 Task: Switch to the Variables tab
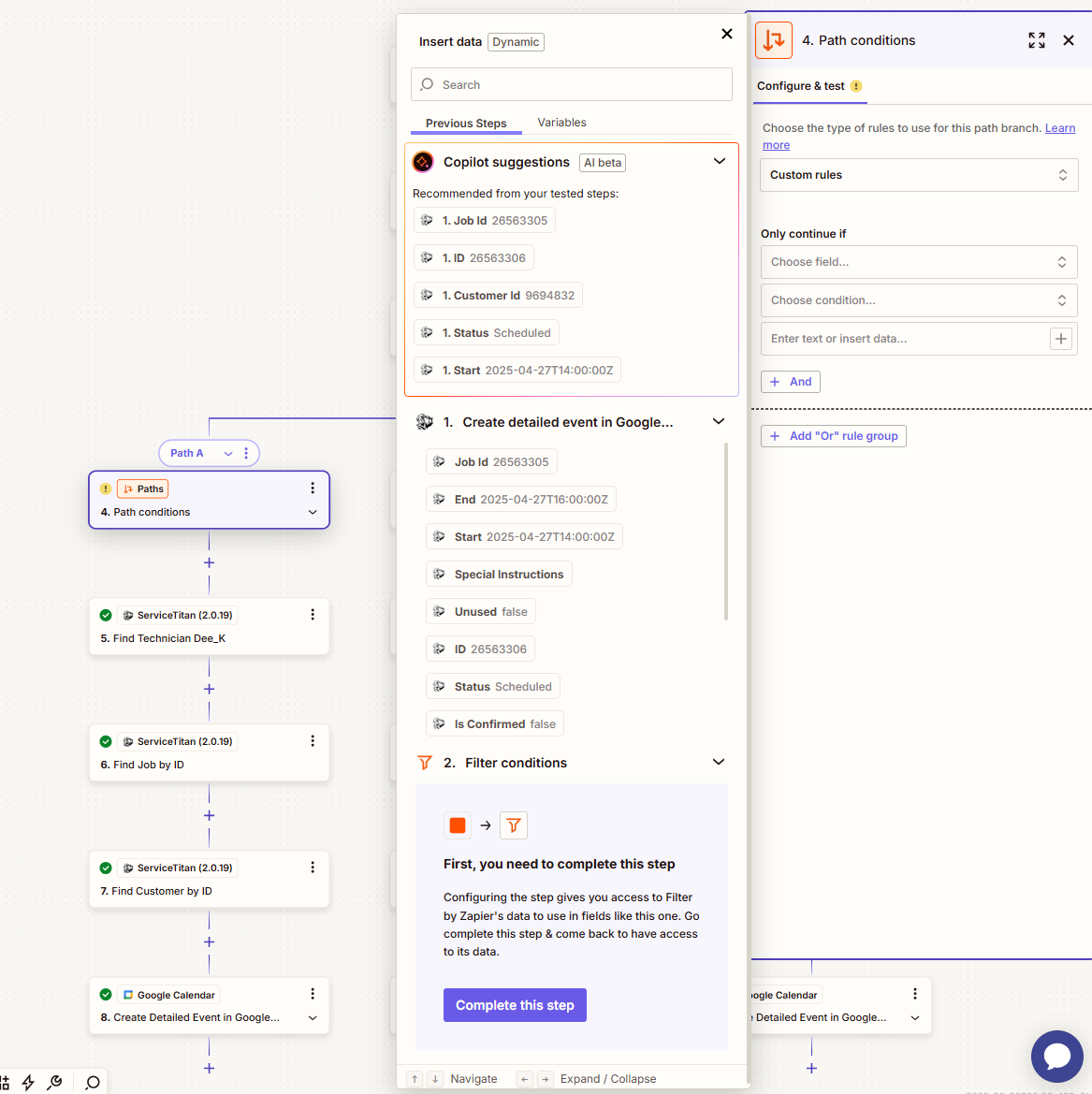[561, 122]
